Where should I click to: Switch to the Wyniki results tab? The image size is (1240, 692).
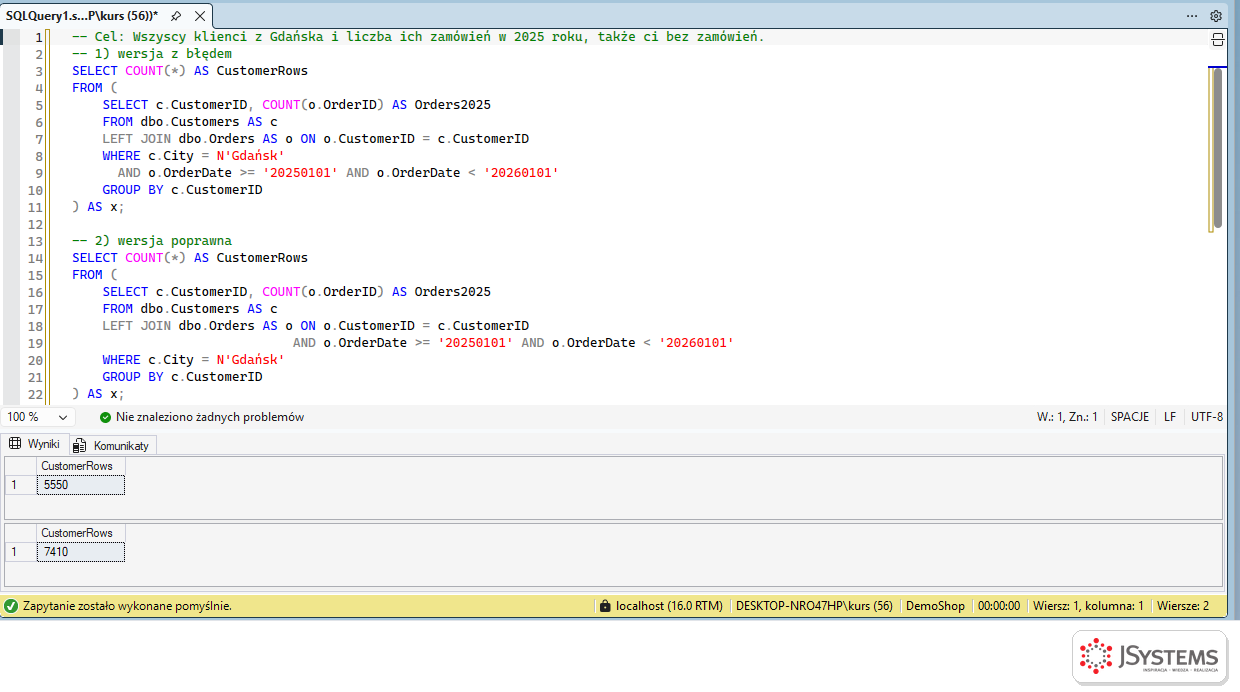coord(34,444)
